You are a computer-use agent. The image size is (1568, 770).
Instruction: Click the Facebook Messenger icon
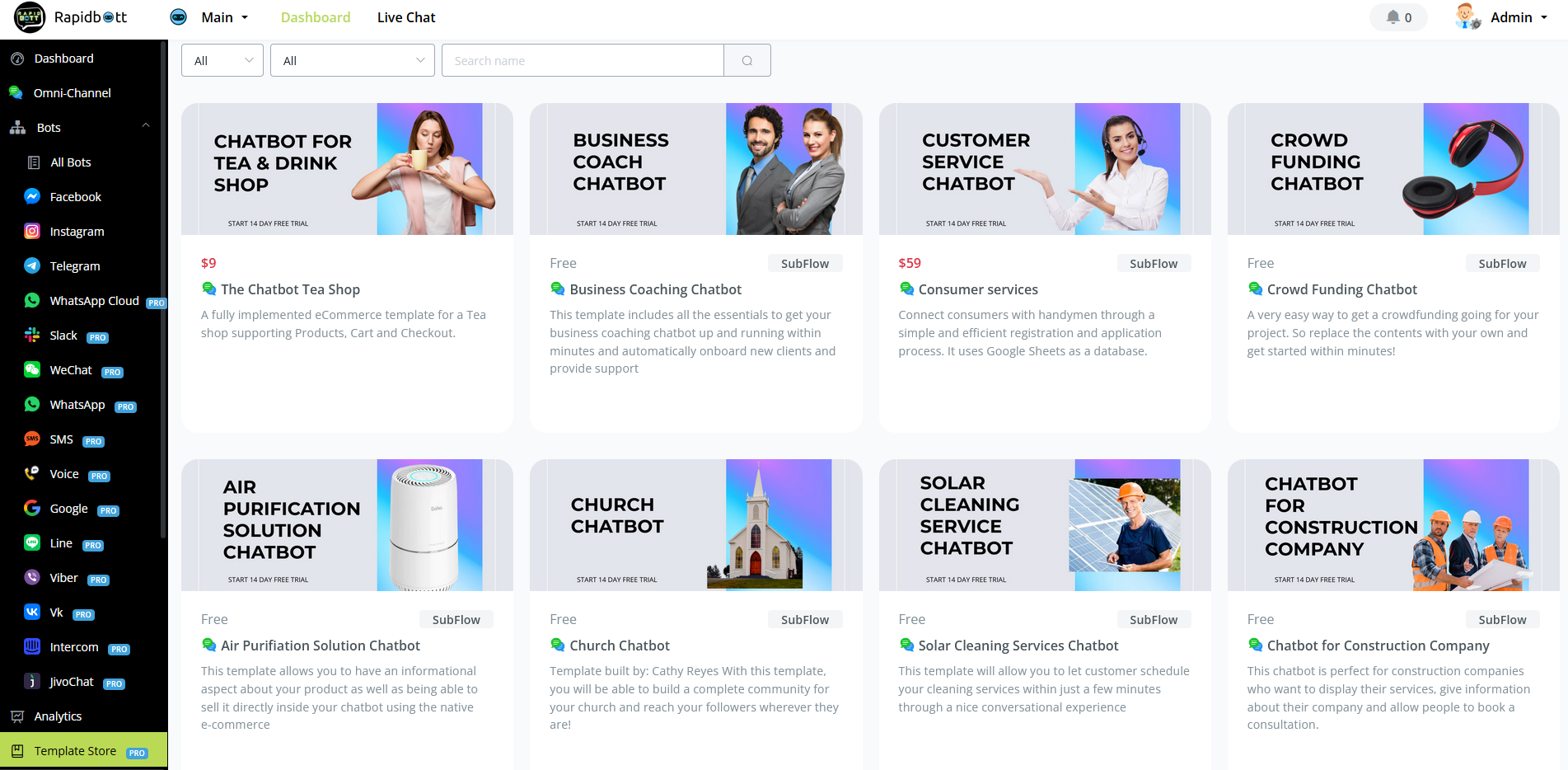pos(32,197)
